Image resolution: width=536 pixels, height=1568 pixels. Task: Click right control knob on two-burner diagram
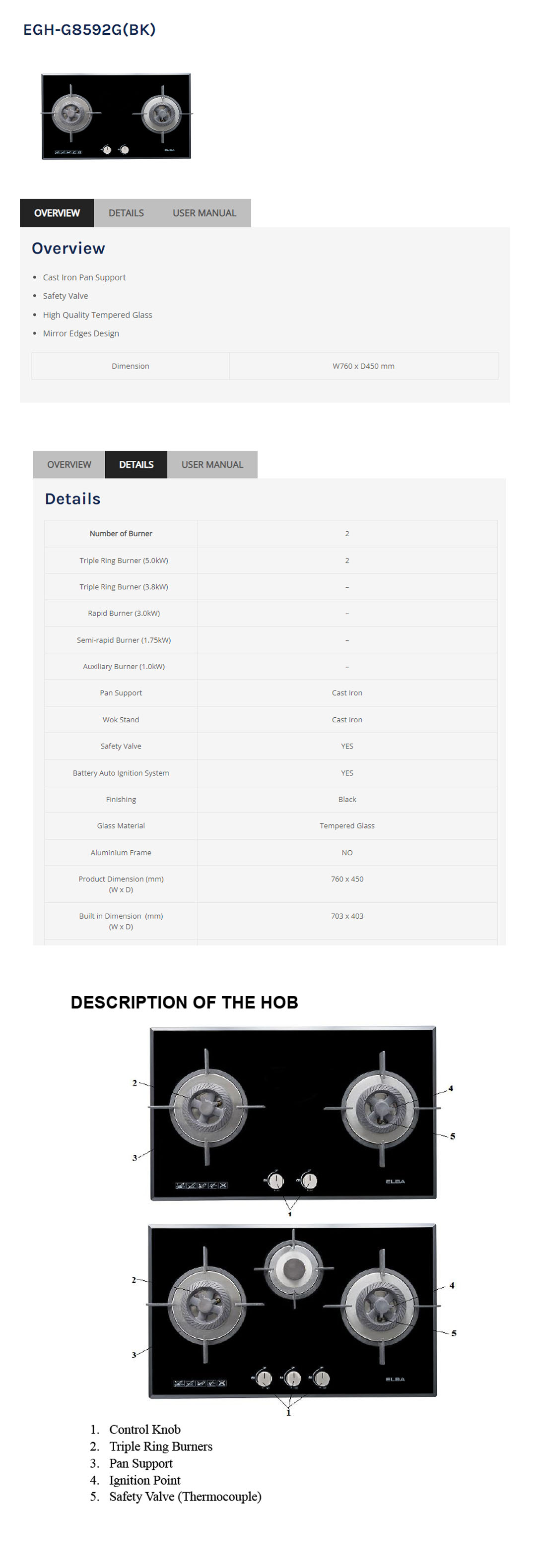[x=309, y=1181]
